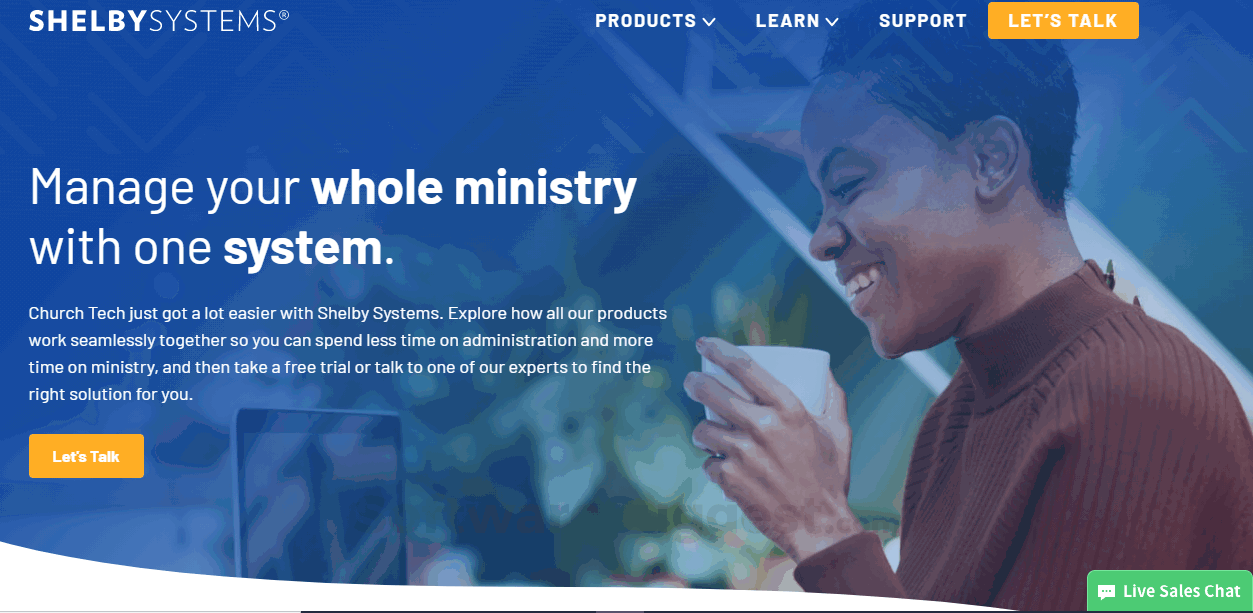Click the orange LET'S TALK header button
This screenshot has width=1253, height=613.
(1063, 21)
